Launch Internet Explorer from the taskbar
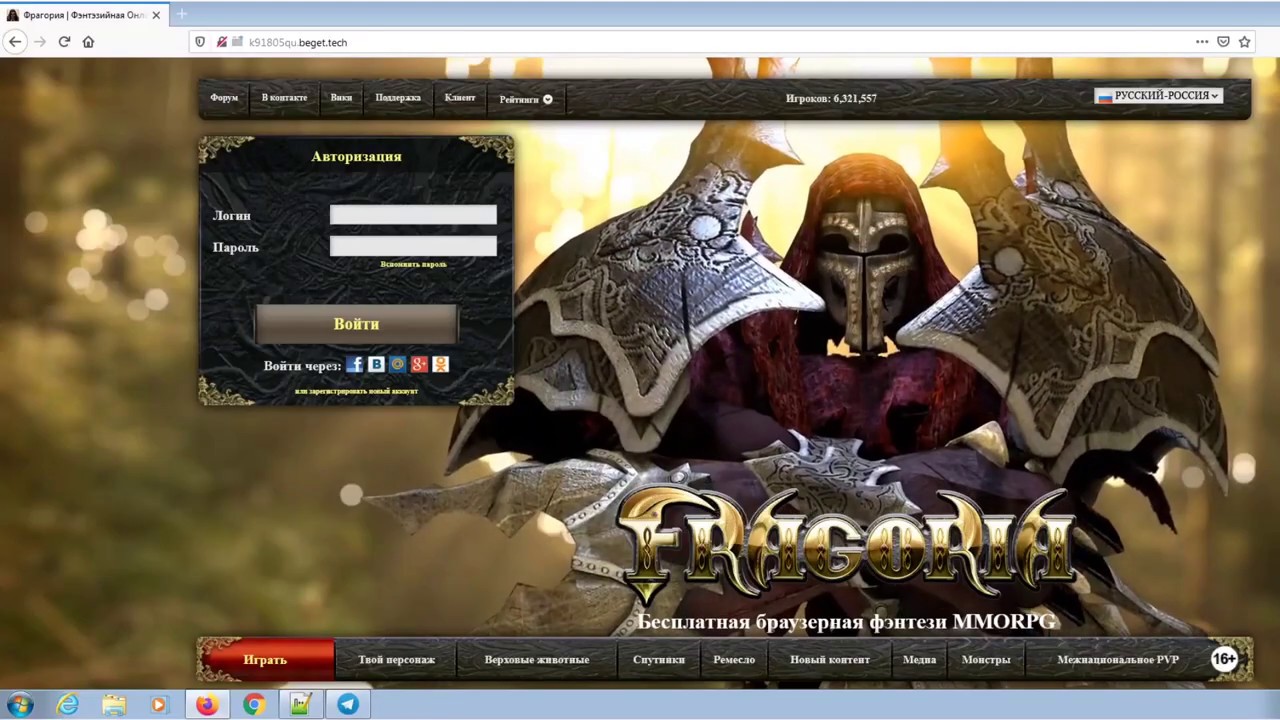The image size is (1280, 720). coord(67,705)
